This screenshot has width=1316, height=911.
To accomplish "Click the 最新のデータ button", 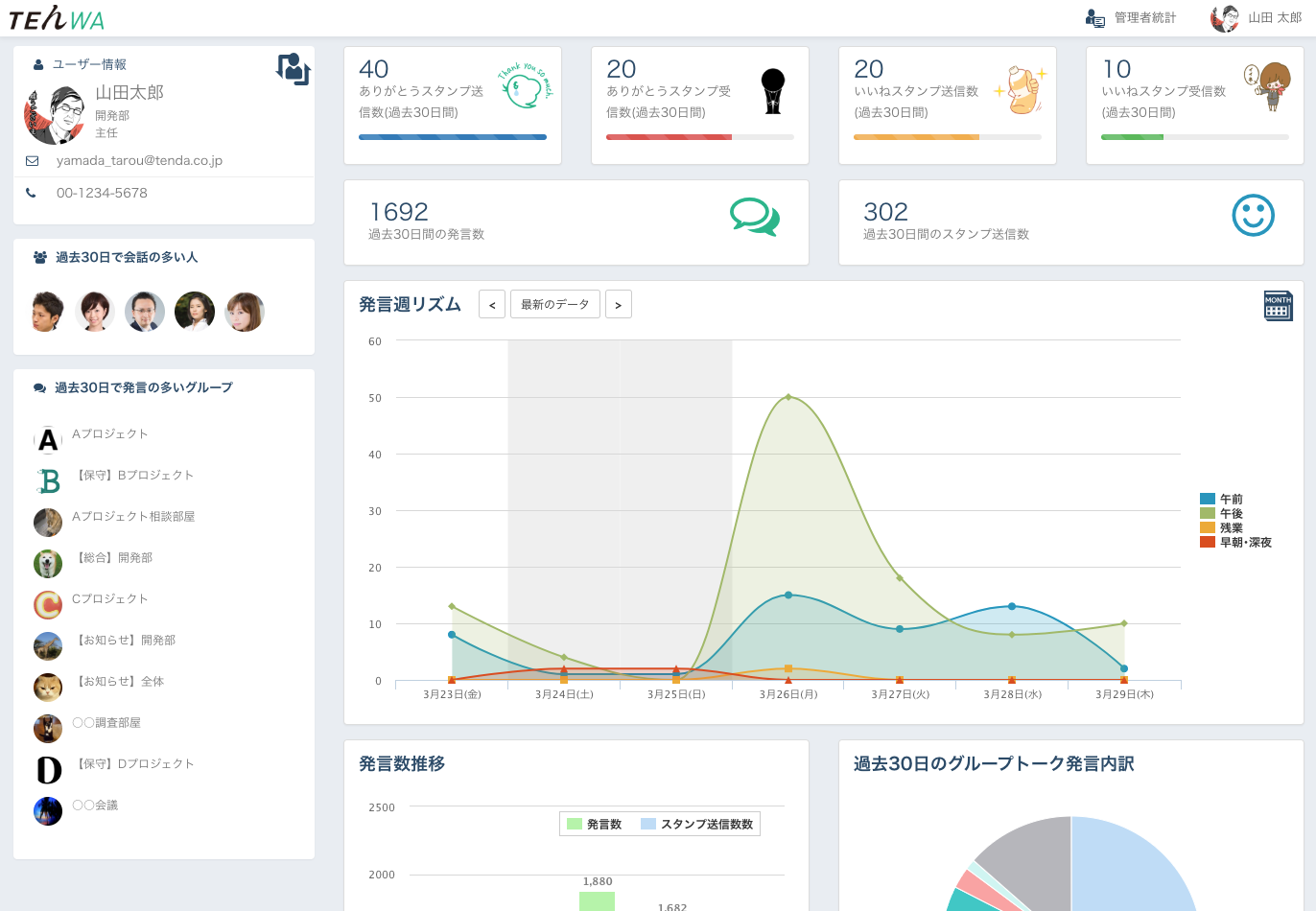I will tap(555, 304).
